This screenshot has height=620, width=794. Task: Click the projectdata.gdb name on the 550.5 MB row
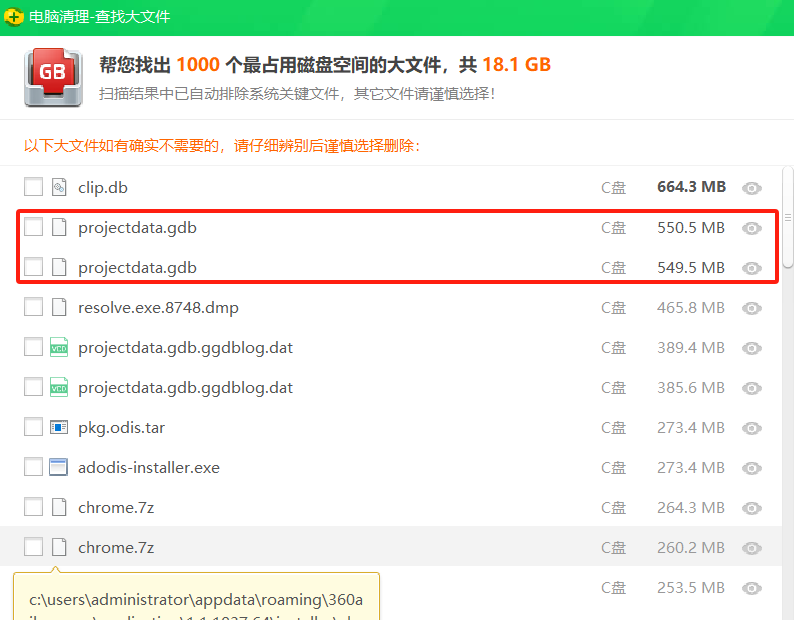pos(137,228)
